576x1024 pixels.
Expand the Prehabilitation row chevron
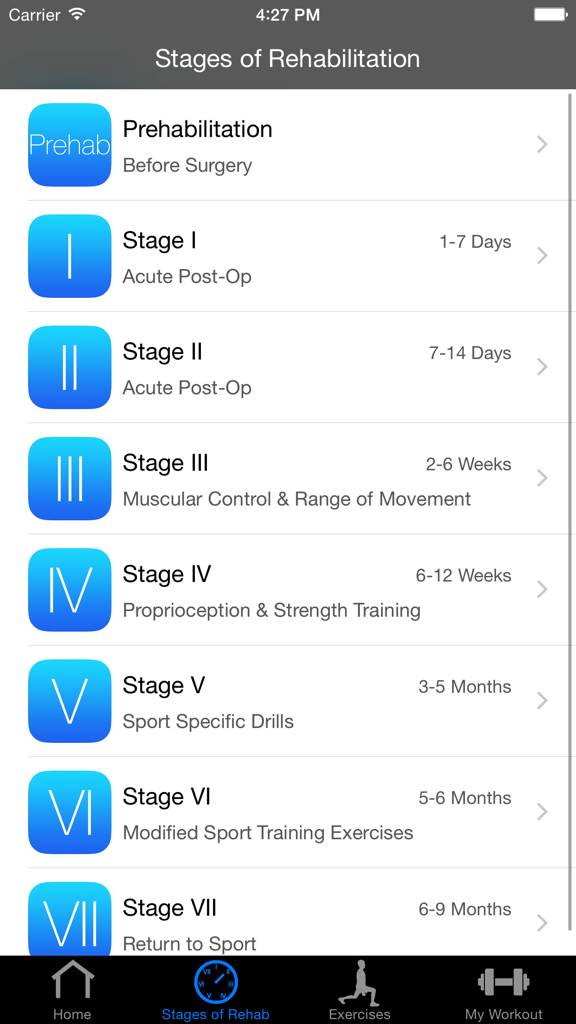point(542,145)
